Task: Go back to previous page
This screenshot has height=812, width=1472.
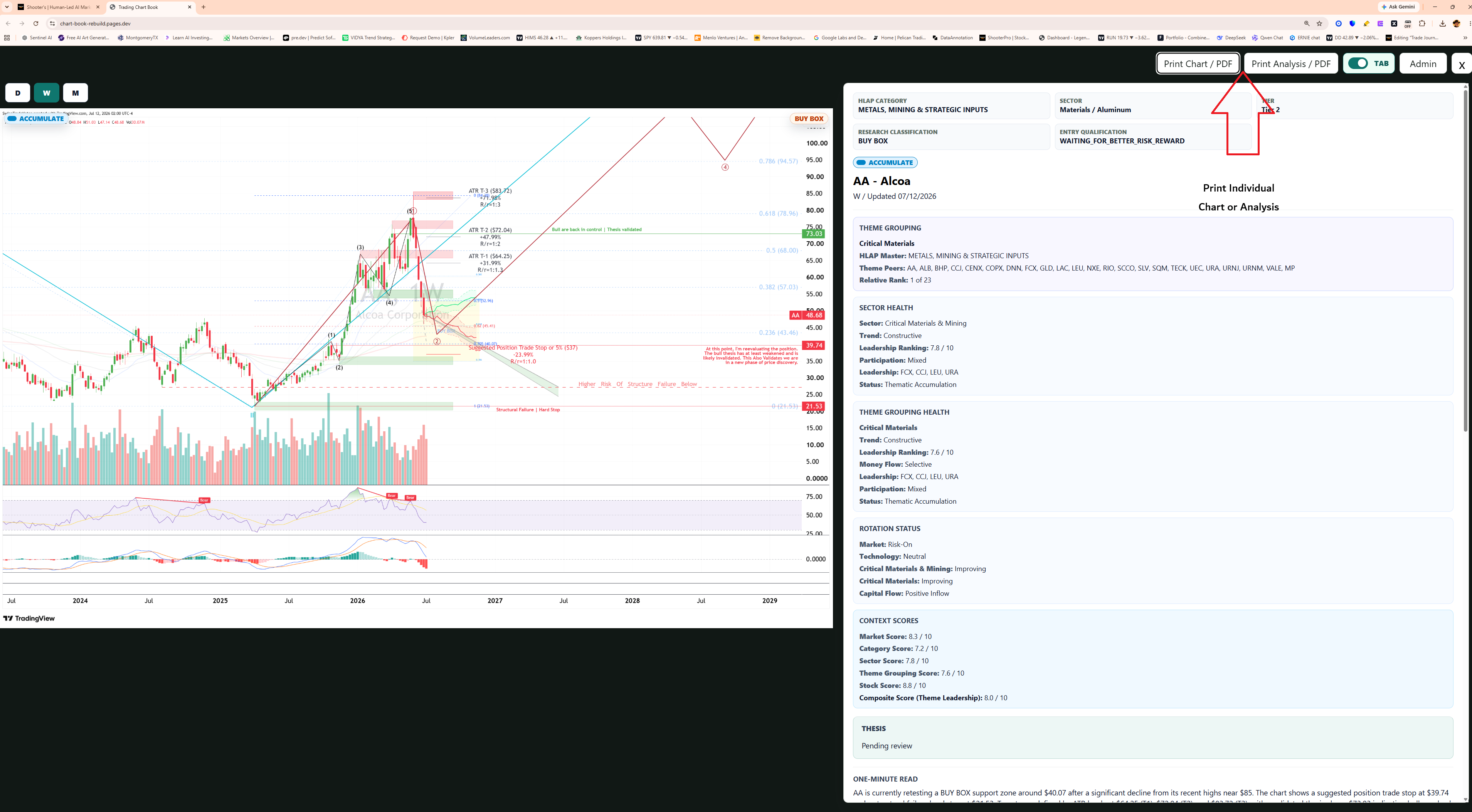Action: [8, 24]
